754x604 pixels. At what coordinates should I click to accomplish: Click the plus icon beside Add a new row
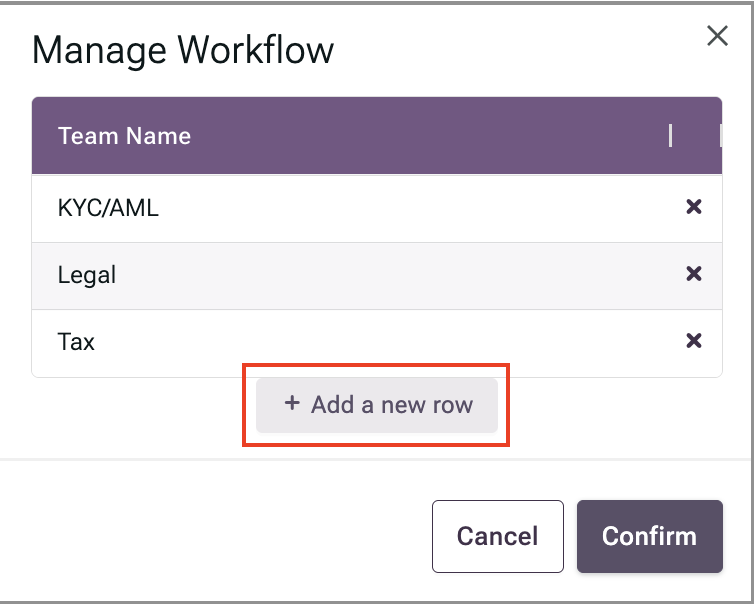[292, 403]
